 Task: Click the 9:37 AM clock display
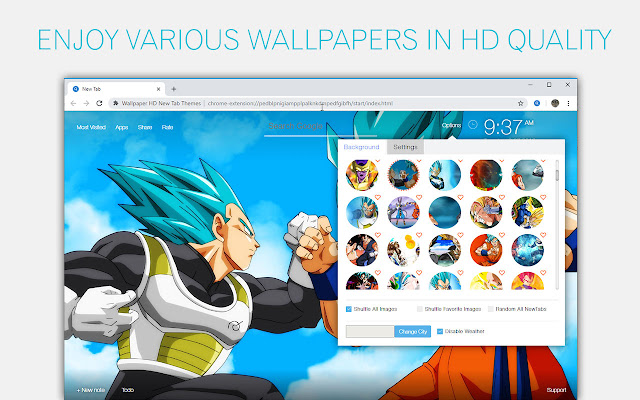click(508, 127)
